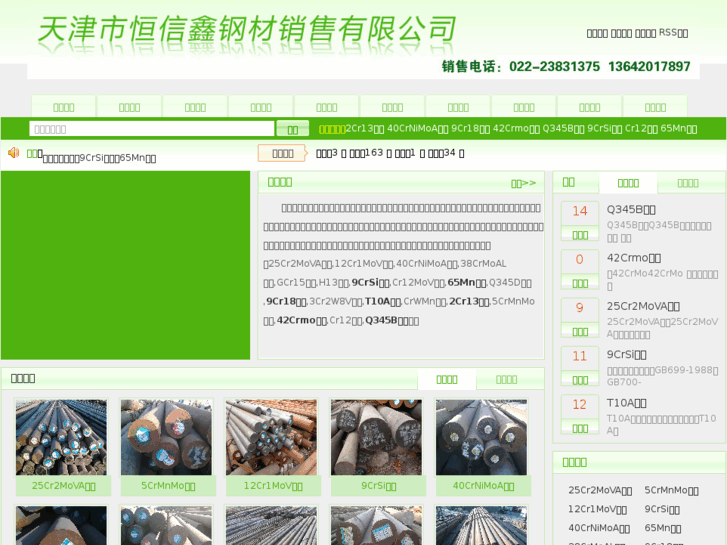727x545 pixels.
Task: Click bold 9Cr18 link in intro paragraph
Action: (286, 301)
